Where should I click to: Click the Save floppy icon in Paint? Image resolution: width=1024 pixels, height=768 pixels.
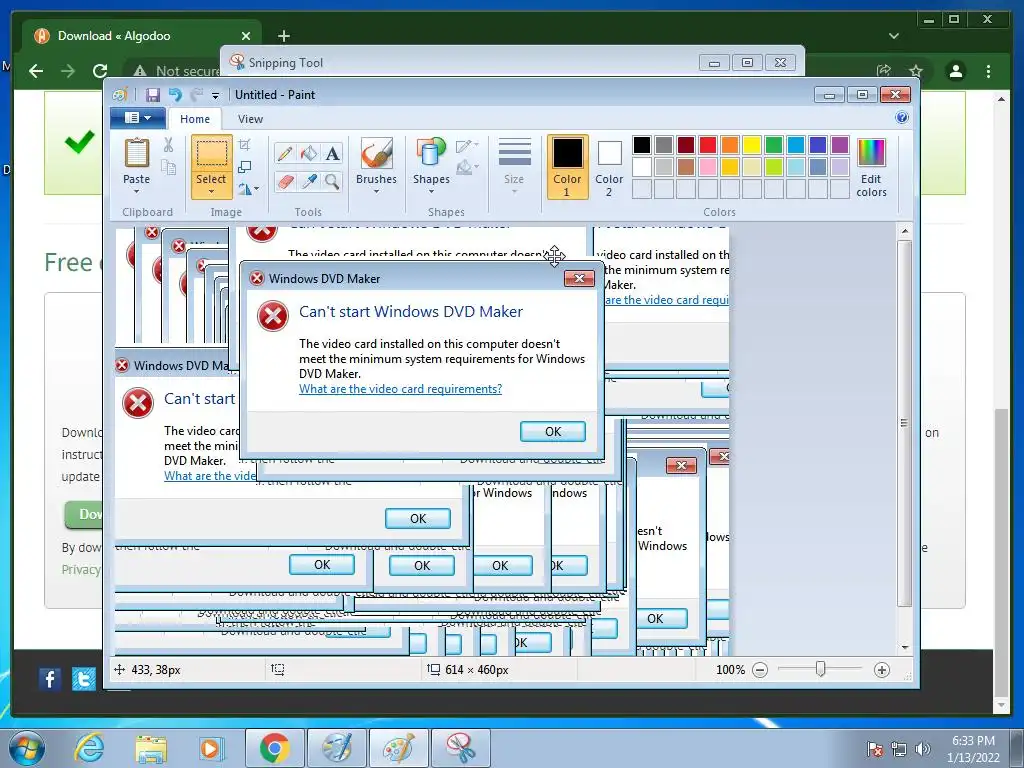click(153, 95)
